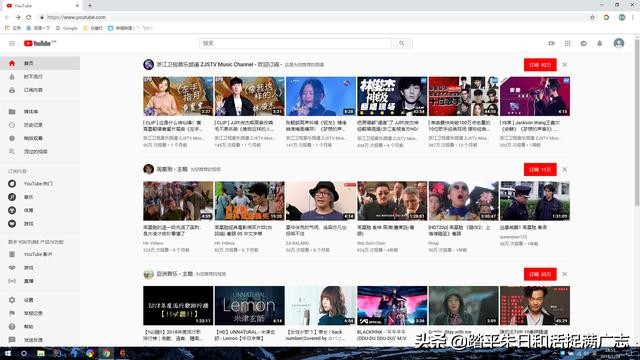Subscribe to the 周星驰 topic (订阅 11万)

point(540,169)
